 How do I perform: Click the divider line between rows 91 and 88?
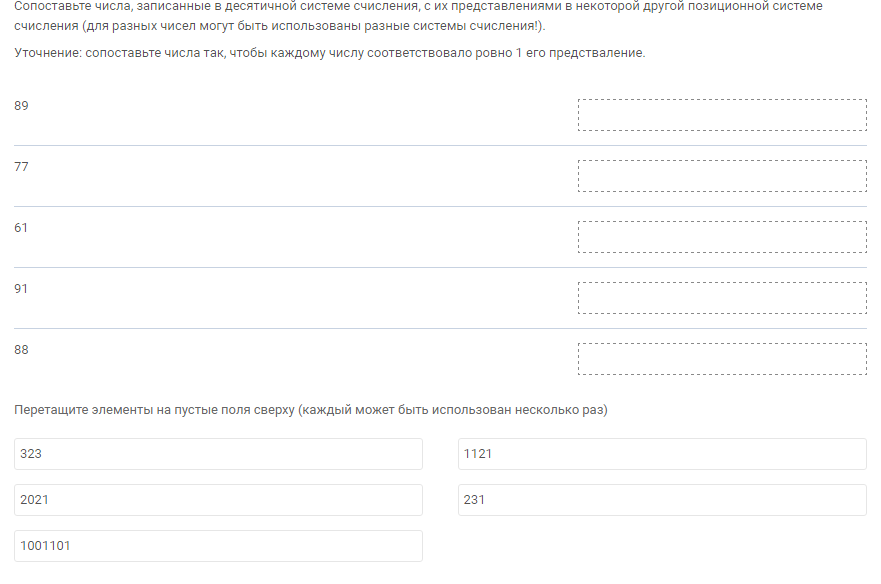440,328
